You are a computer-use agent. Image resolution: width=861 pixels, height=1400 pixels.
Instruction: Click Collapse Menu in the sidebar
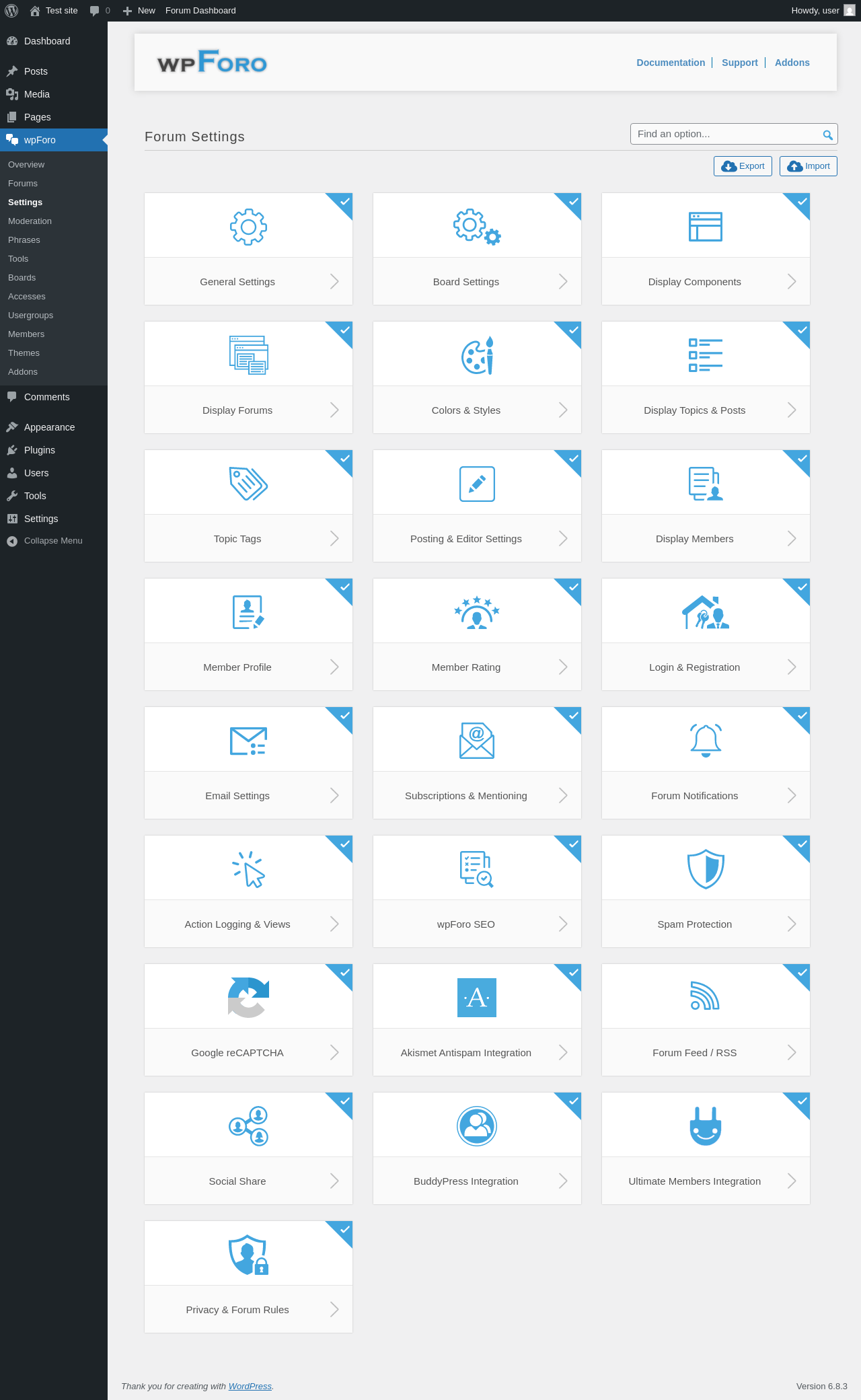tap(53, 541)
